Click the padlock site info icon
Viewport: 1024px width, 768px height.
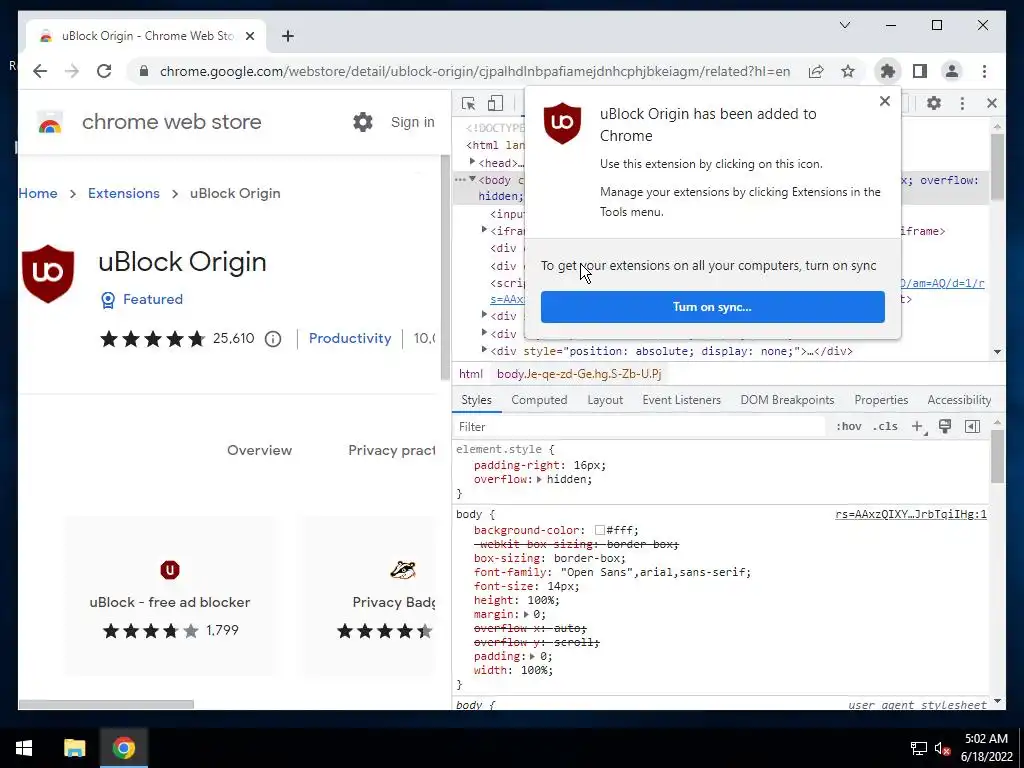click(144, 71)
